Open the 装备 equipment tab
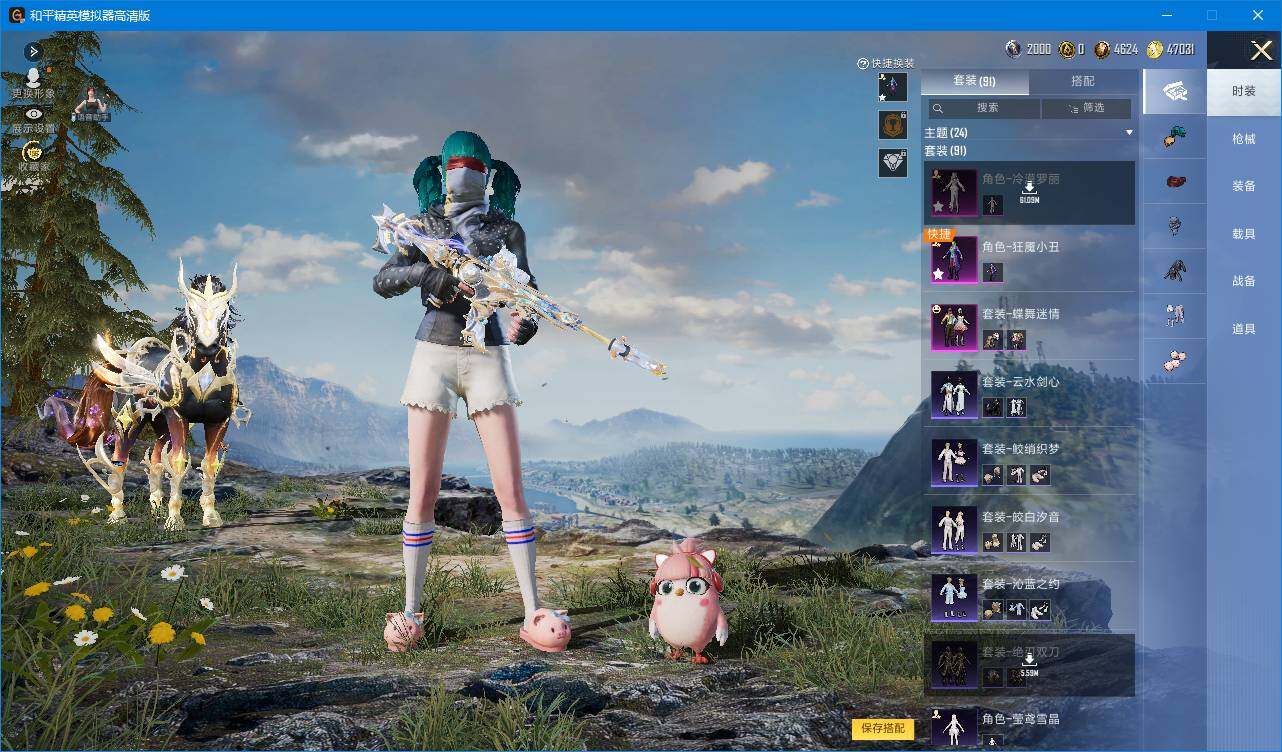1282x752 pixels. 1244,186
